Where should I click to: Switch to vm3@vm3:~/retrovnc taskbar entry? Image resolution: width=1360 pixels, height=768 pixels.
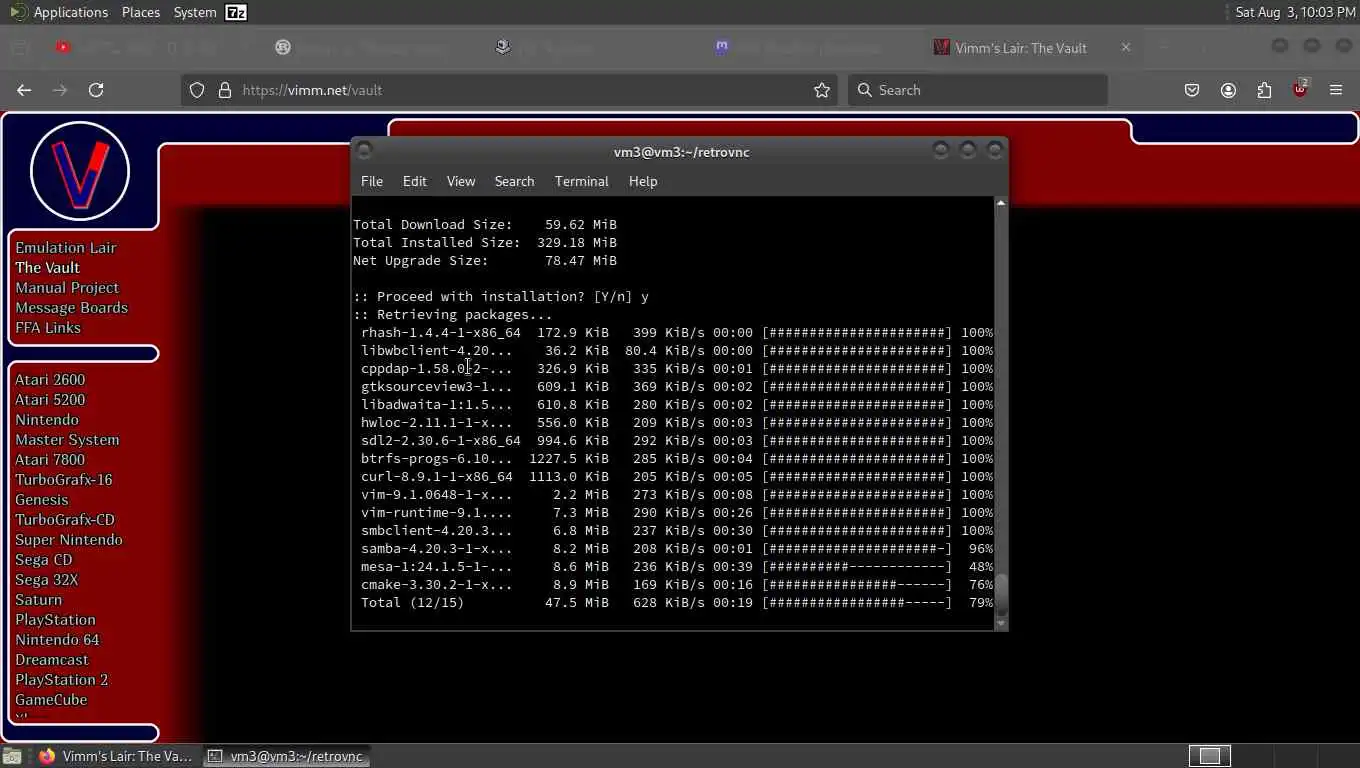[286, 756]
